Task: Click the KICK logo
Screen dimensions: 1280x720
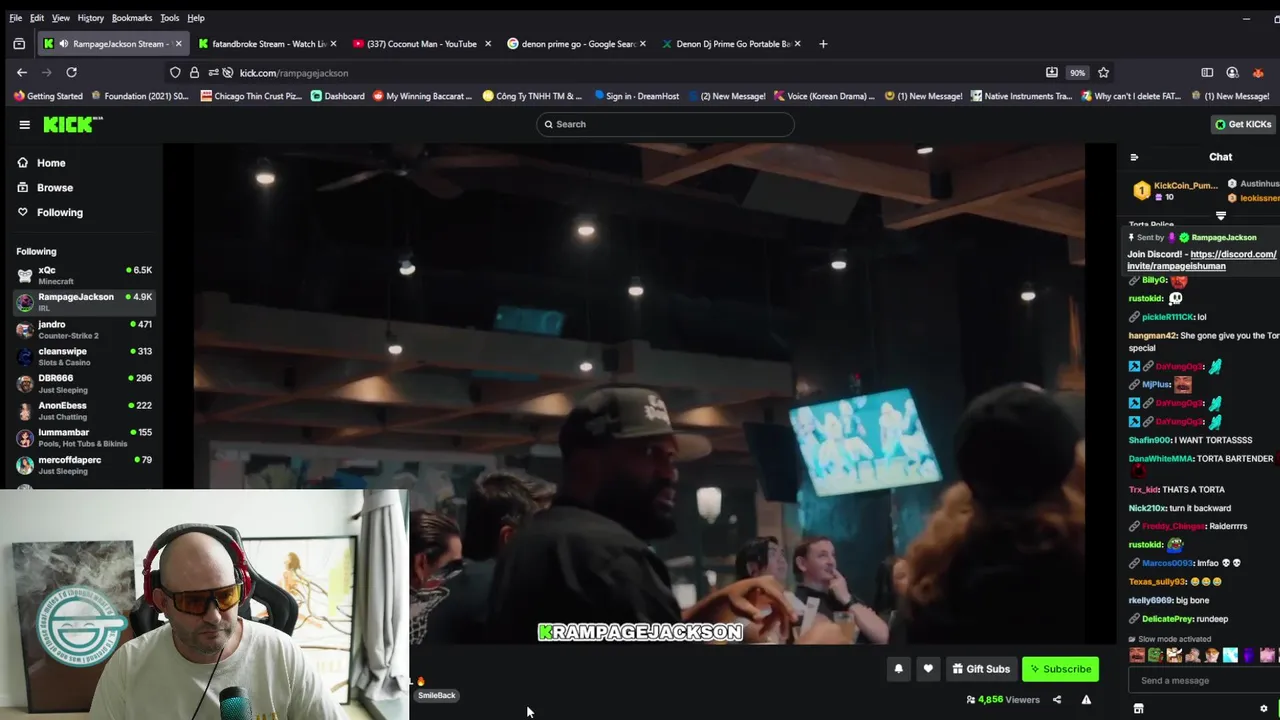Action: coord(73,124)
